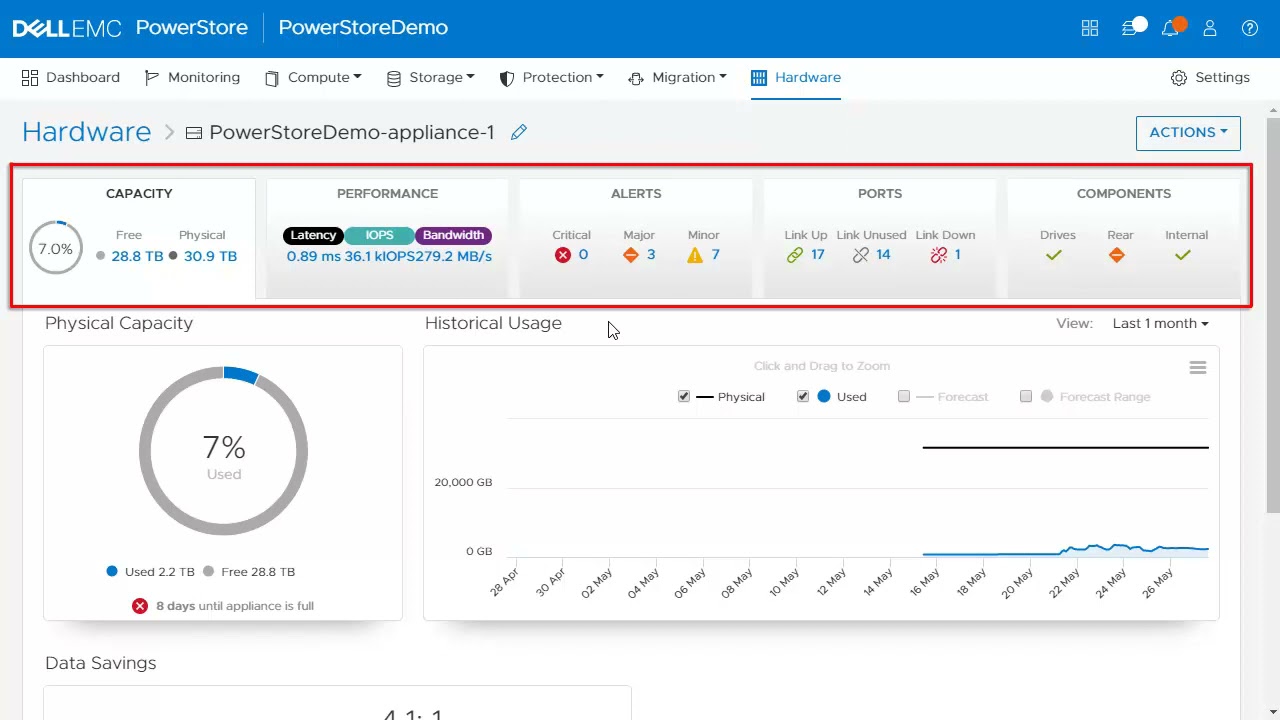
Task: Click the Link Down red chain icon
Action: pos(938,255)
